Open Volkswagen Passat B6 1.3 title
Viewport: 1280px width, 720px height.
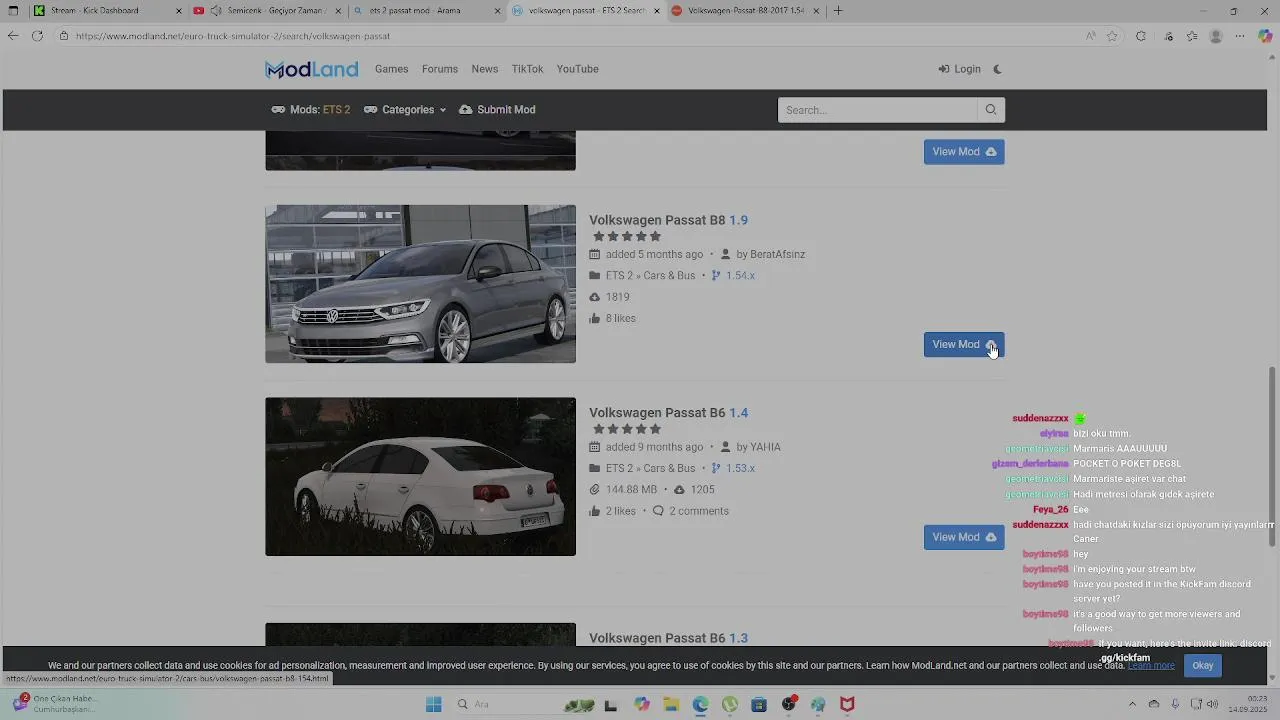click(x=668, y=638)
